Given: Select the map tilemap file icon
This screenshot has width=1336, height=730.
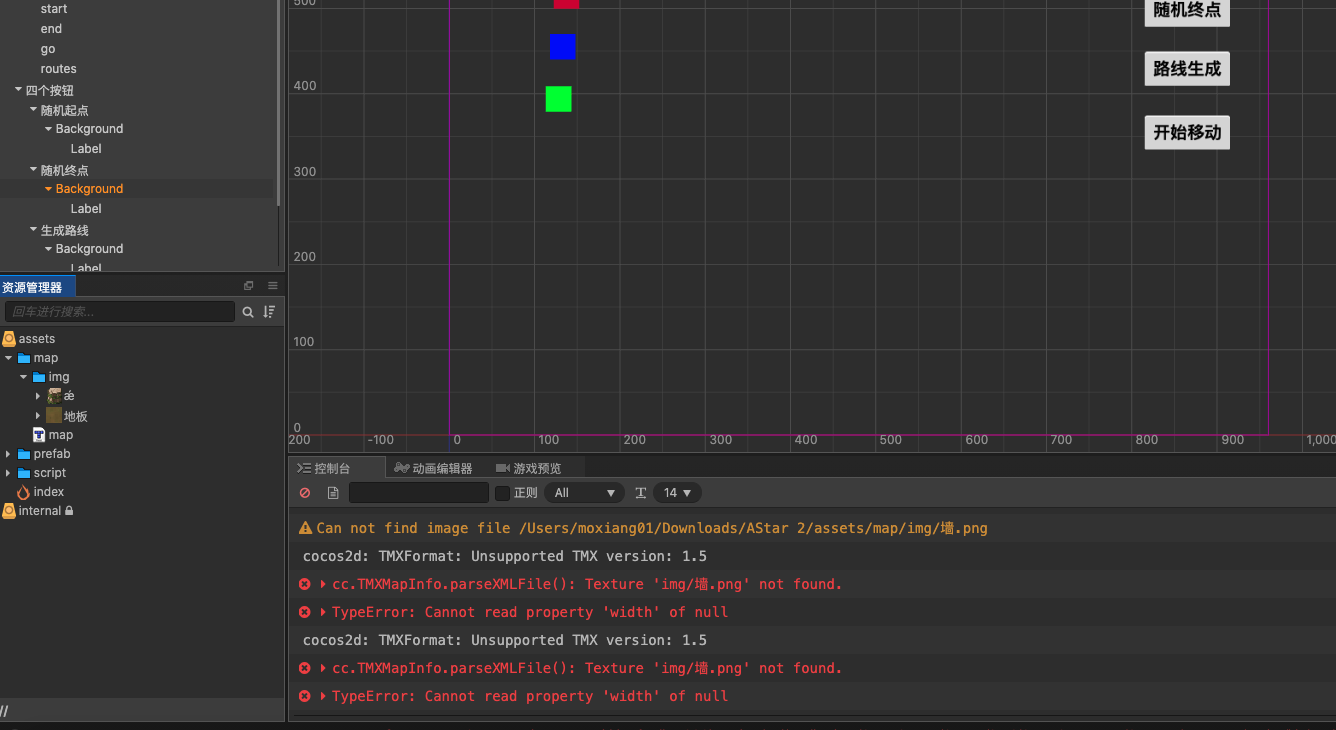Looking at the screenshot, I should [x=39, y=435].
